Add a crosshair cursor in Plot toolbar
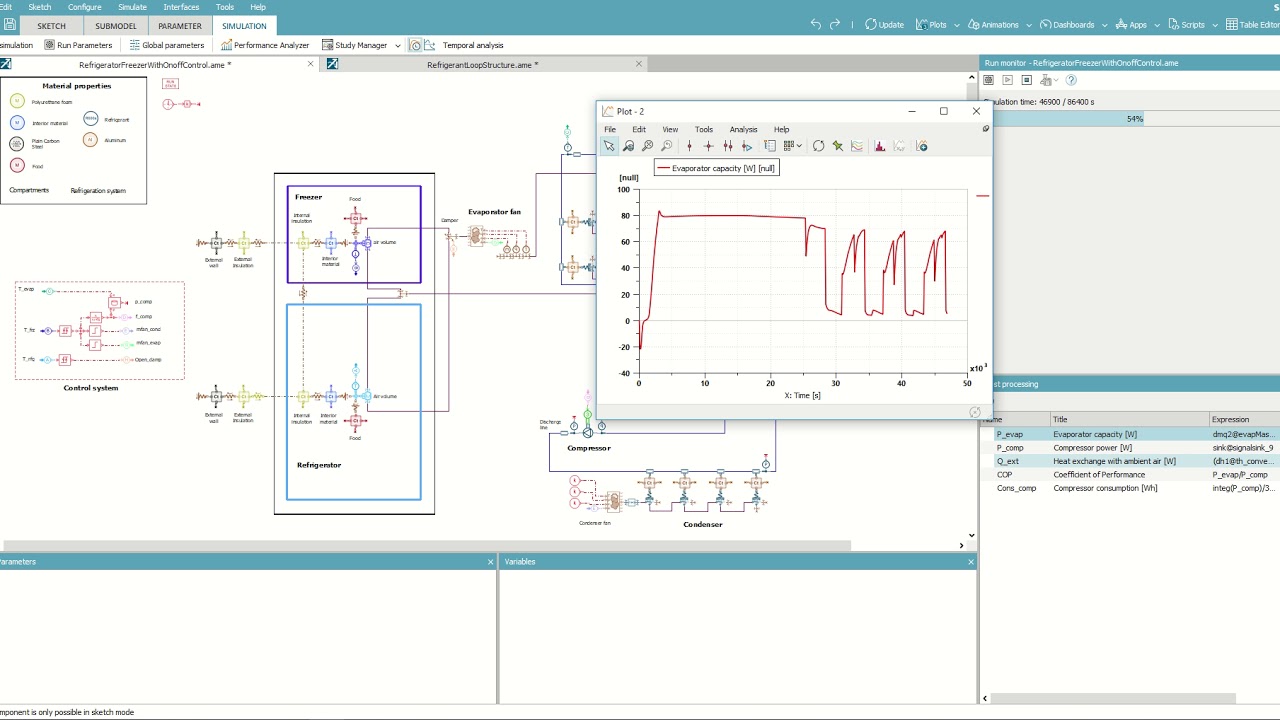Screen dimensions: 1280x720 coord(708,146)
